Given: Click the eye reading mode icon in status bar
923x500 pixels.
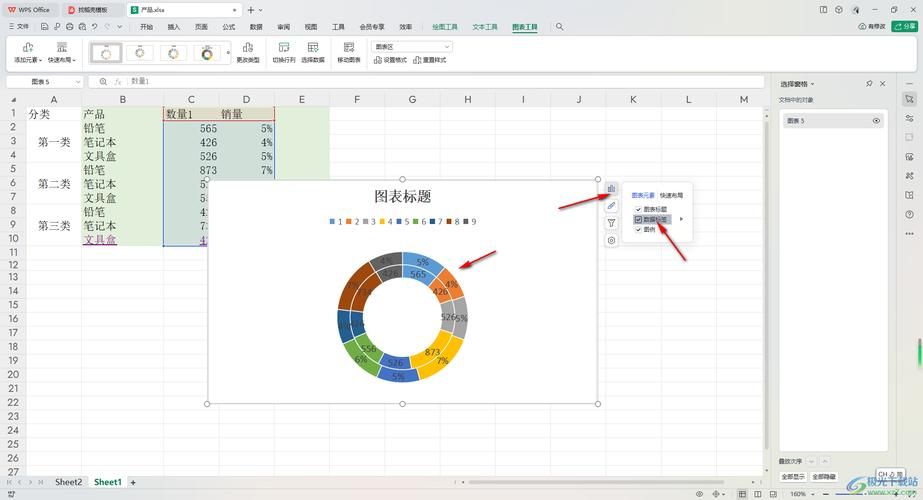Looking at the screenshot, I should pos(699,494).
